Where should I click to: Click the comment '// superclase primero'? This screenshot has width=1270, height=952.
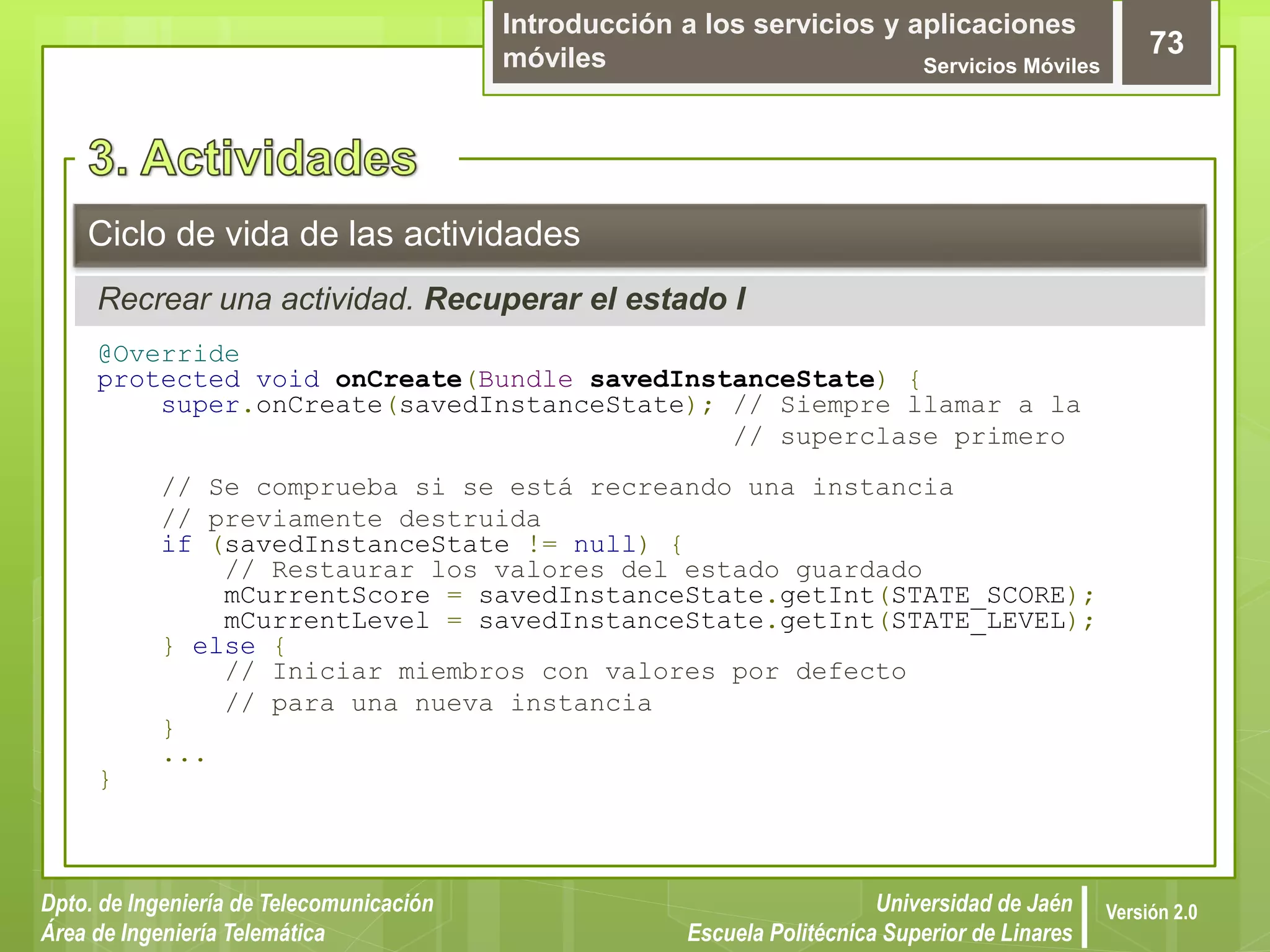pyautogui.click(x=899, y=437)
